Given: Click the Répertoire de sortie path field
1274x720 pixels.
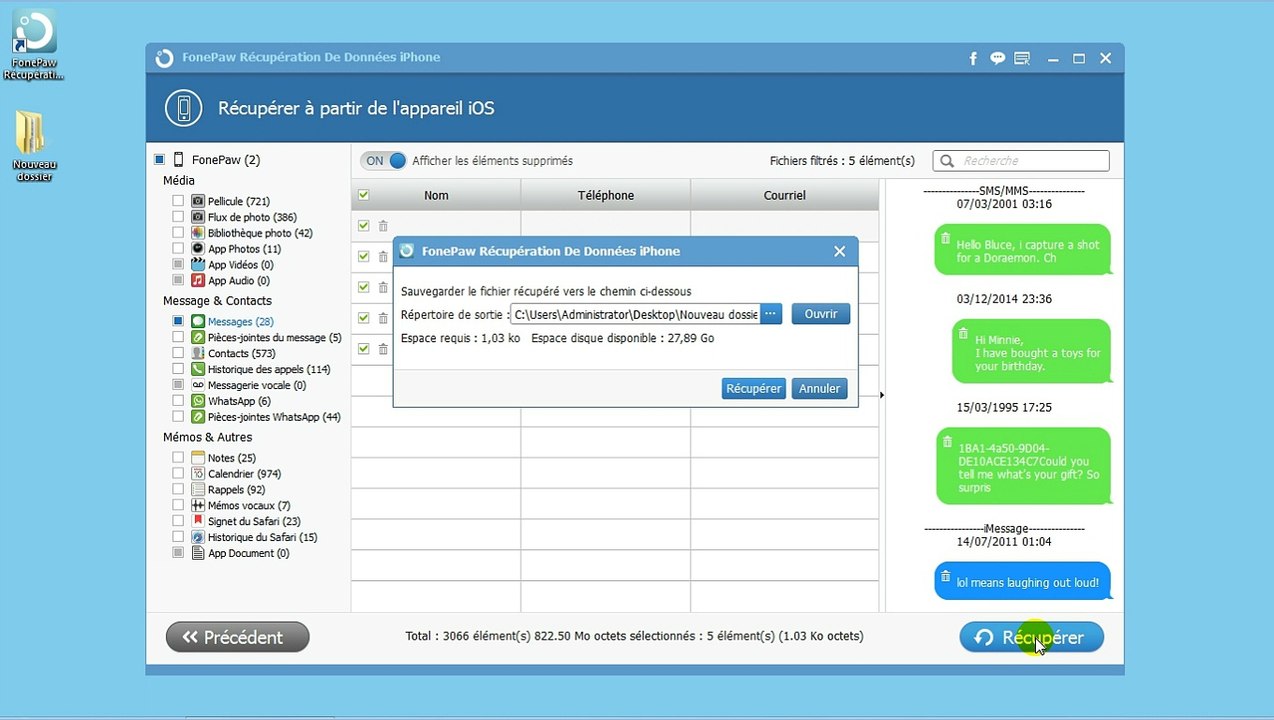Looking at the screenshot, I should point(635,314).
